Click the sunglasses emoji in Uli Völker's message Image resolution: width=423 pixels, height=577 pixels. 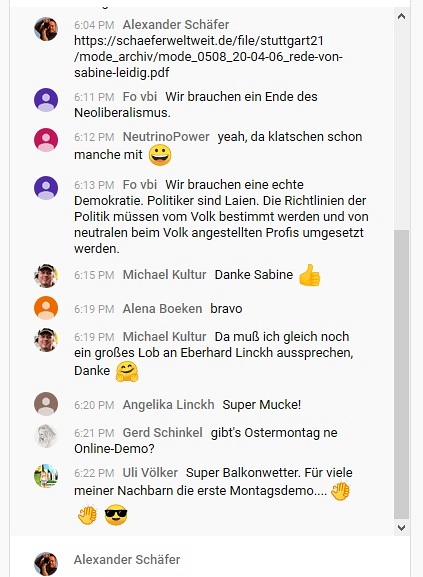tap(116, 514)
